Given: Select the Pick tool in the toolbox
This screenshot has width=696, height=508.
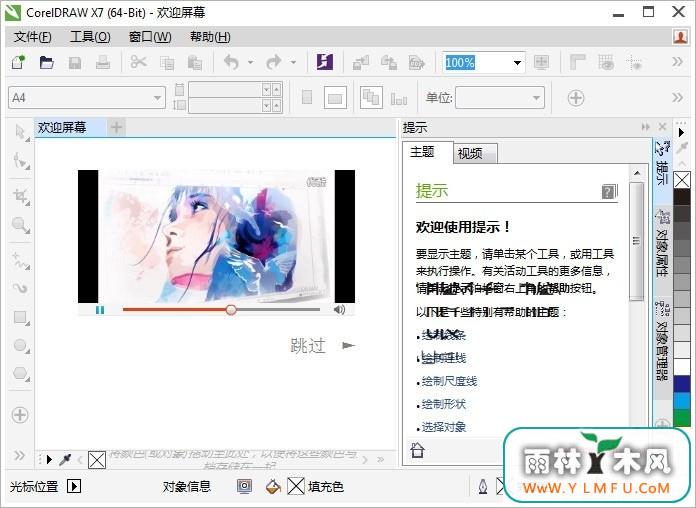Looking at the screenshot, I should [20, 133].
